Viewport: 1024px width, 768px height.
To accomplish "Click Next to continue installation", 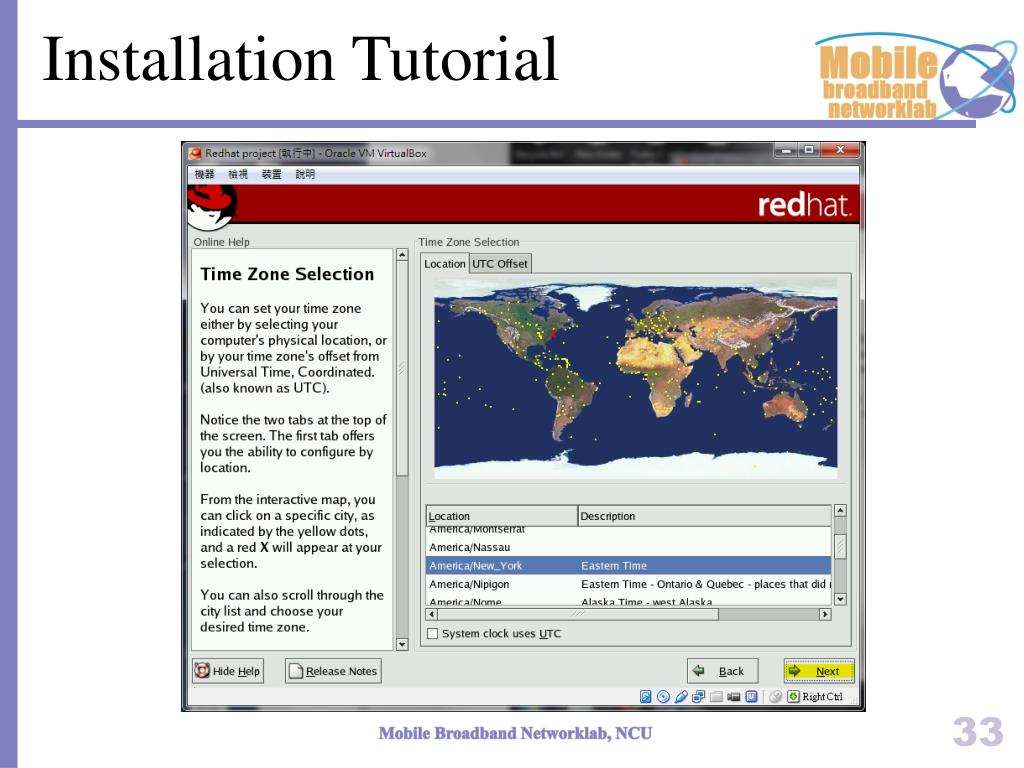I will pos(819,671).
